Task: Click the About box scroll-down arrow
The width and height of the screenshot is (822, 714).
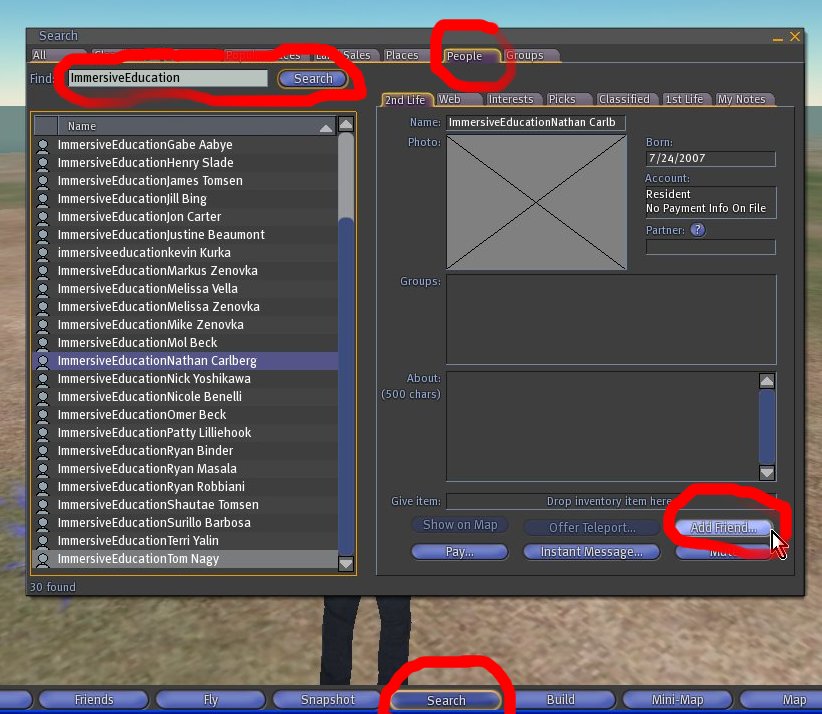Action: point(767,473)
